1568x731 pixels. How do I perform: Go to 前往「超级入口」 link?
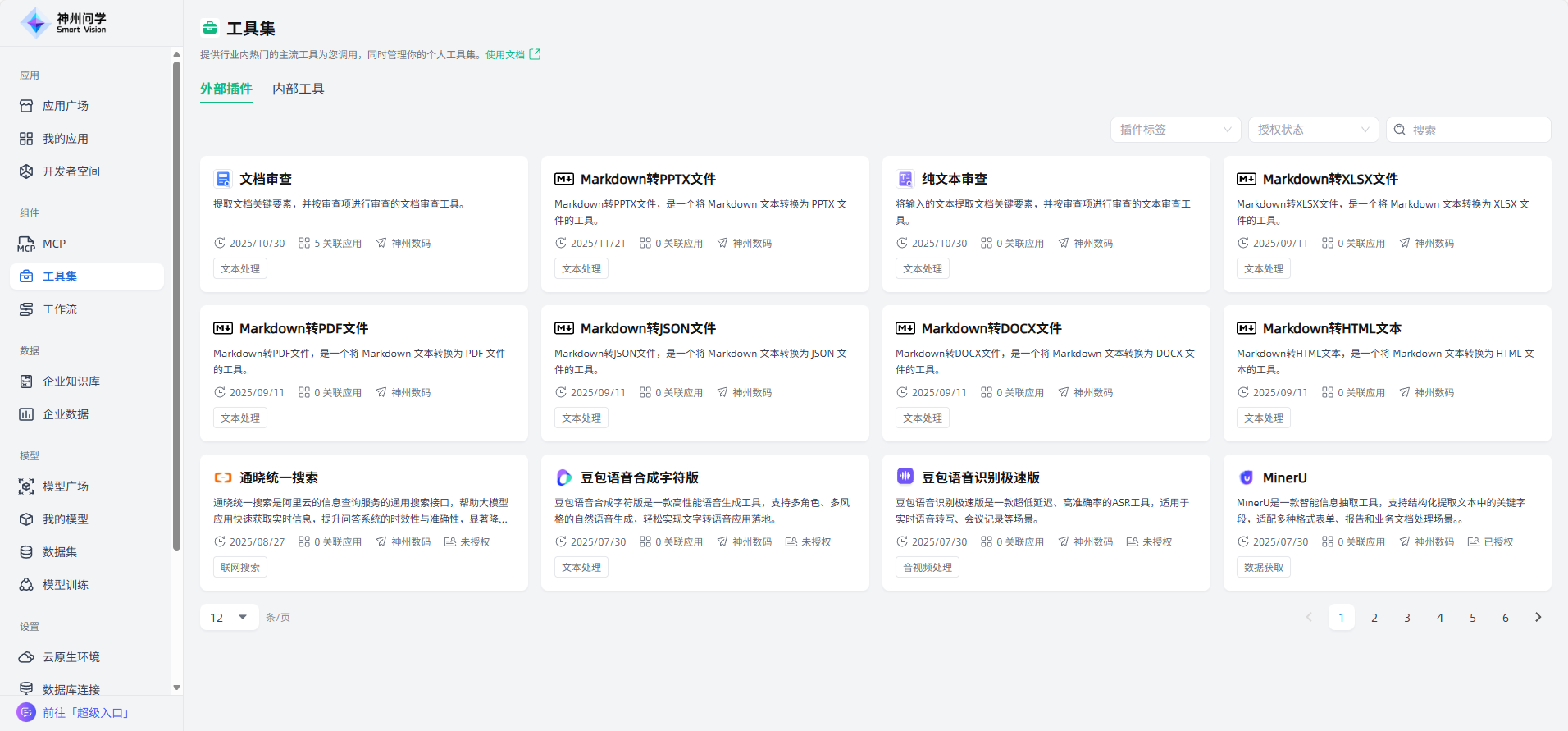(86, 713)
